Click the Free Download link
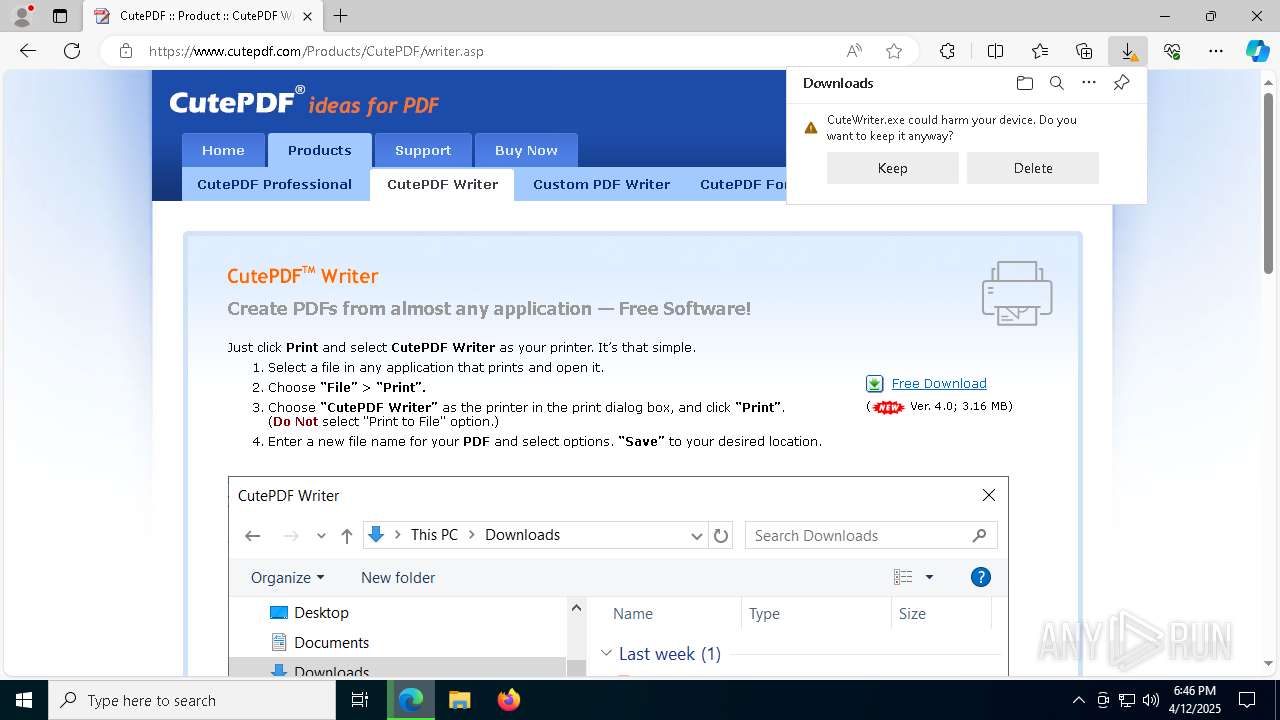This screenshot has width=1280, height=720. tap(939, 384)
